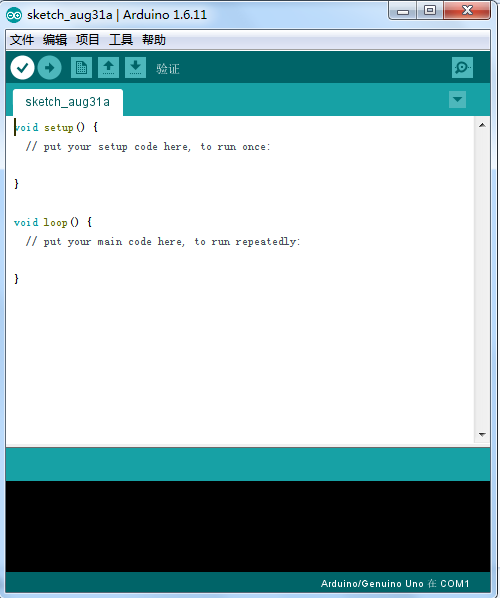
Task: Click the 验证 tooltip label in the toolbar
Action: pos(168,69)
